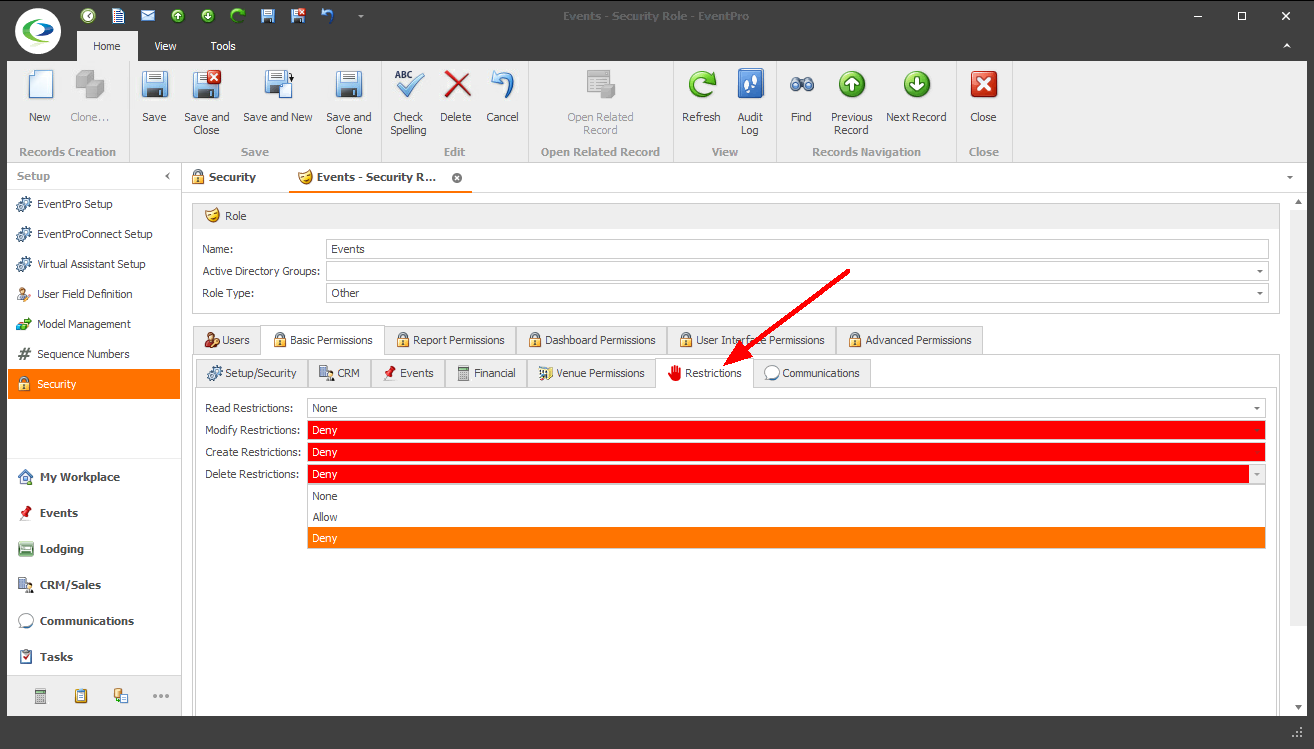This screenshot has height=749, width=1314.
Task: Open the document tab list dropdown
Action: point(1290,177)
